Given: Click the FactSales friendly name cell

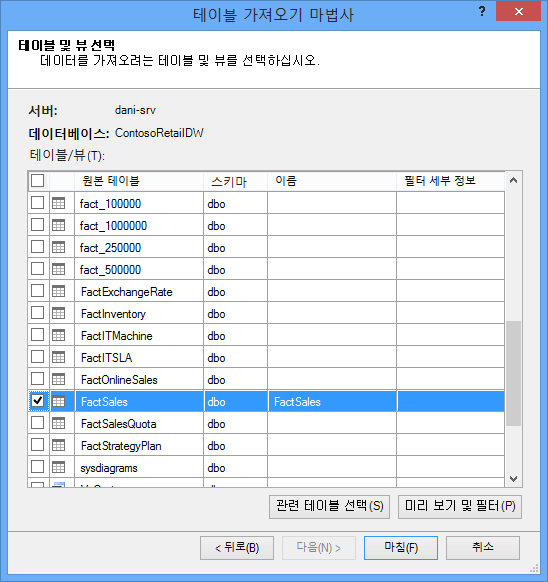Looking at the screenshot, I should point(332,401).
